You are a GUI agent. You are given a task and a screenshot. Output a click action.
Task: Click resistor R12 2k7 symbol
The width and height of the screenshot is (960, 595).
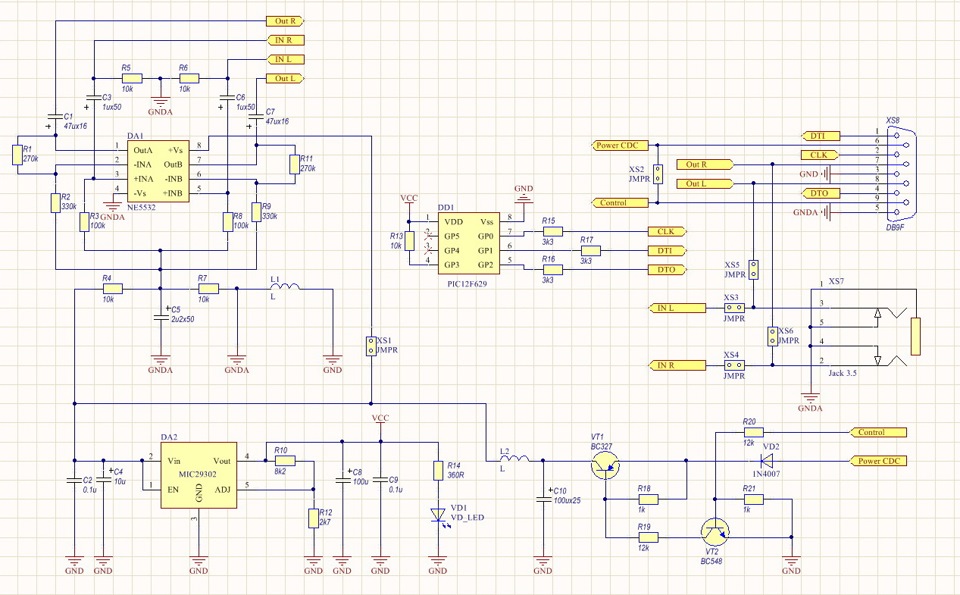tap(313, 518)
